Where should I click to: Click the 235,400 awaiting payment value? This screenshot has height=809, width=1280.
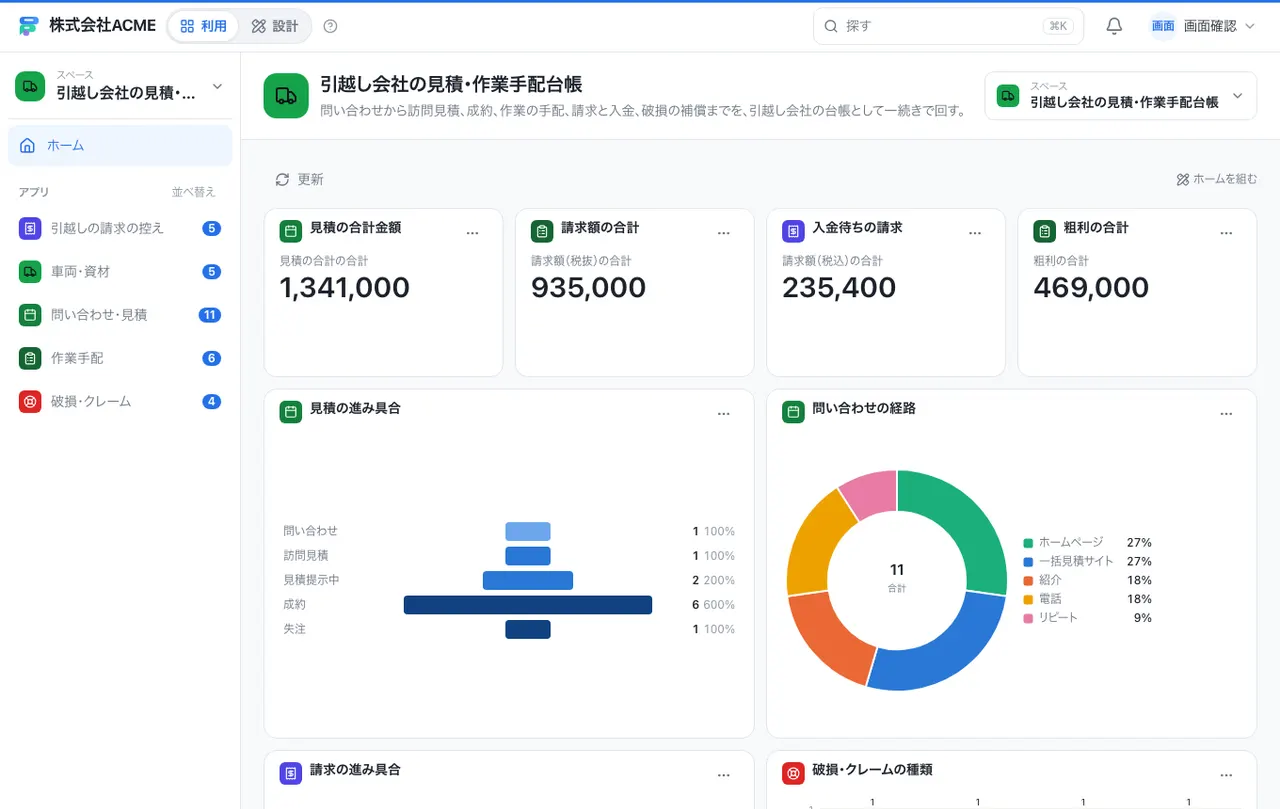coord(839,288)
